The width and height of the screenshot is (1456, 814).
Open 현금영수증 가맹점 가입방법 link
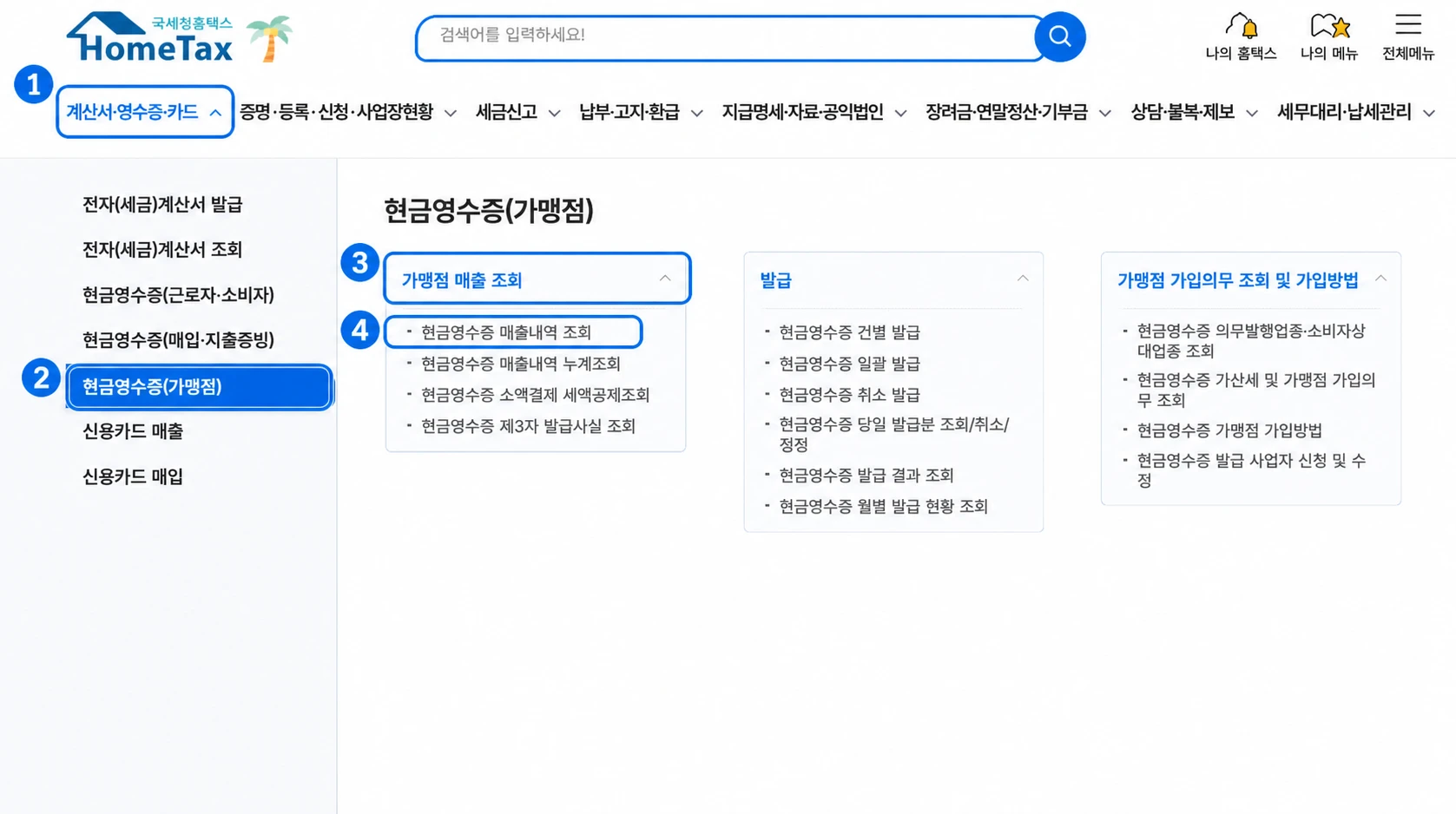[x=1229, y=430]
